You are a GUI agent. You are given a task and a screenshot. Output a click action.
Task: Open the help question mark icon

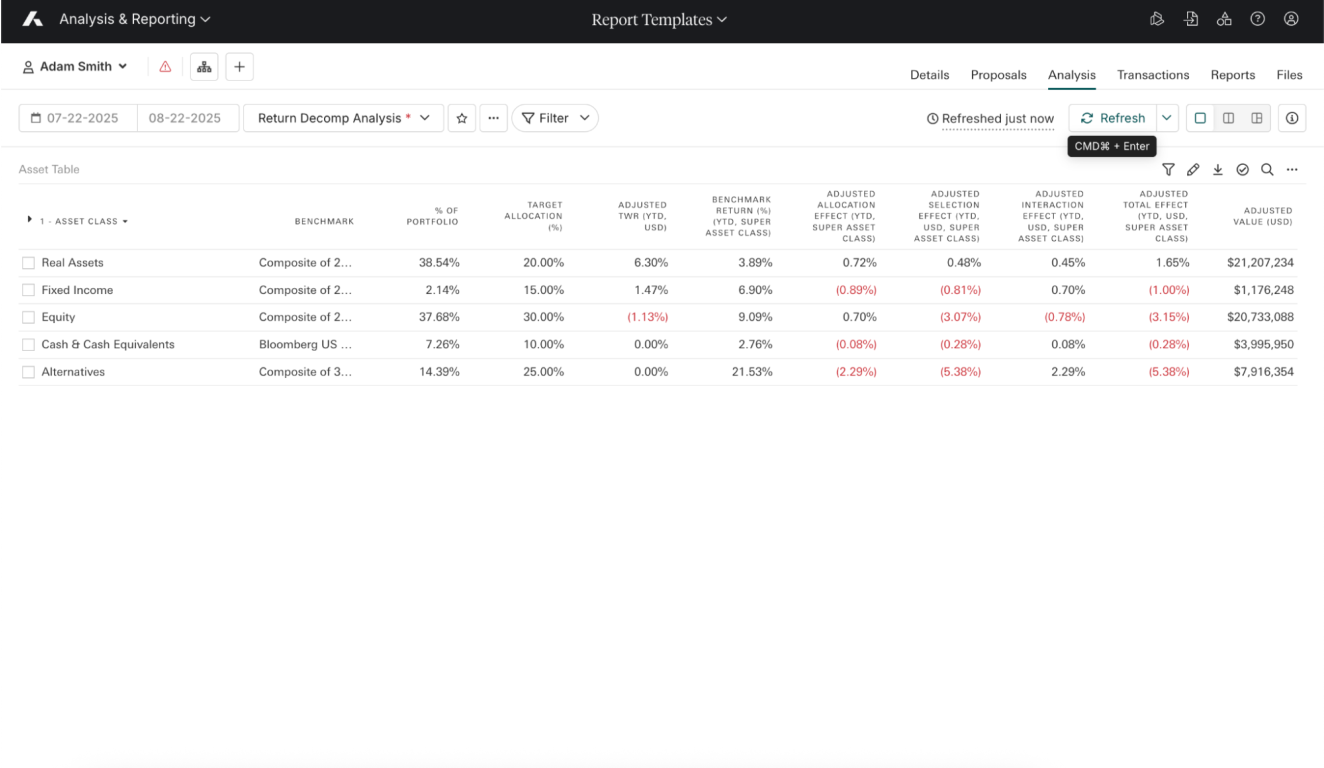tap(1258, 19)
